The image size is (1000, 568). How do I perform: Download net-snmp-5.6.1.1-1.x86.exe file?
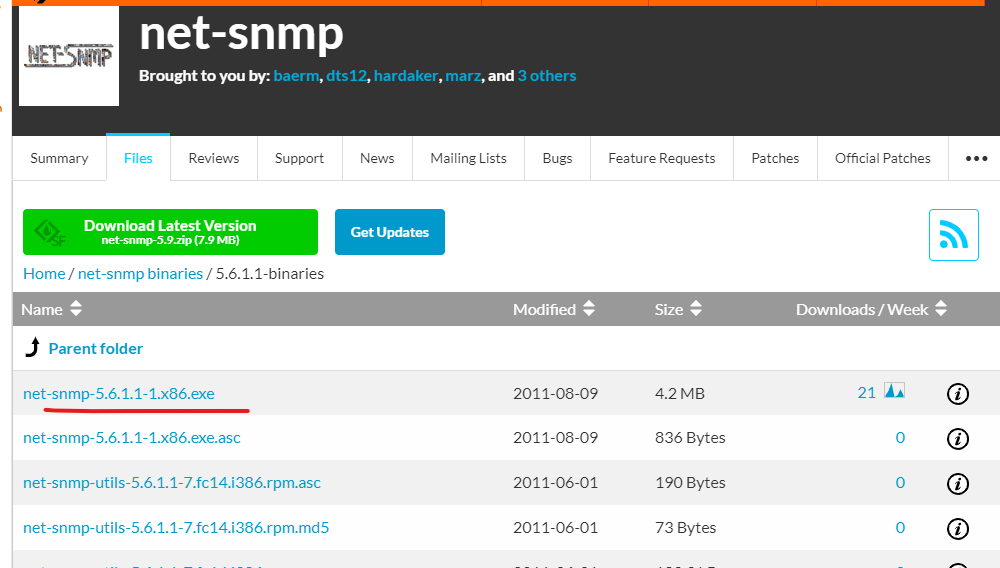(119, 393)
